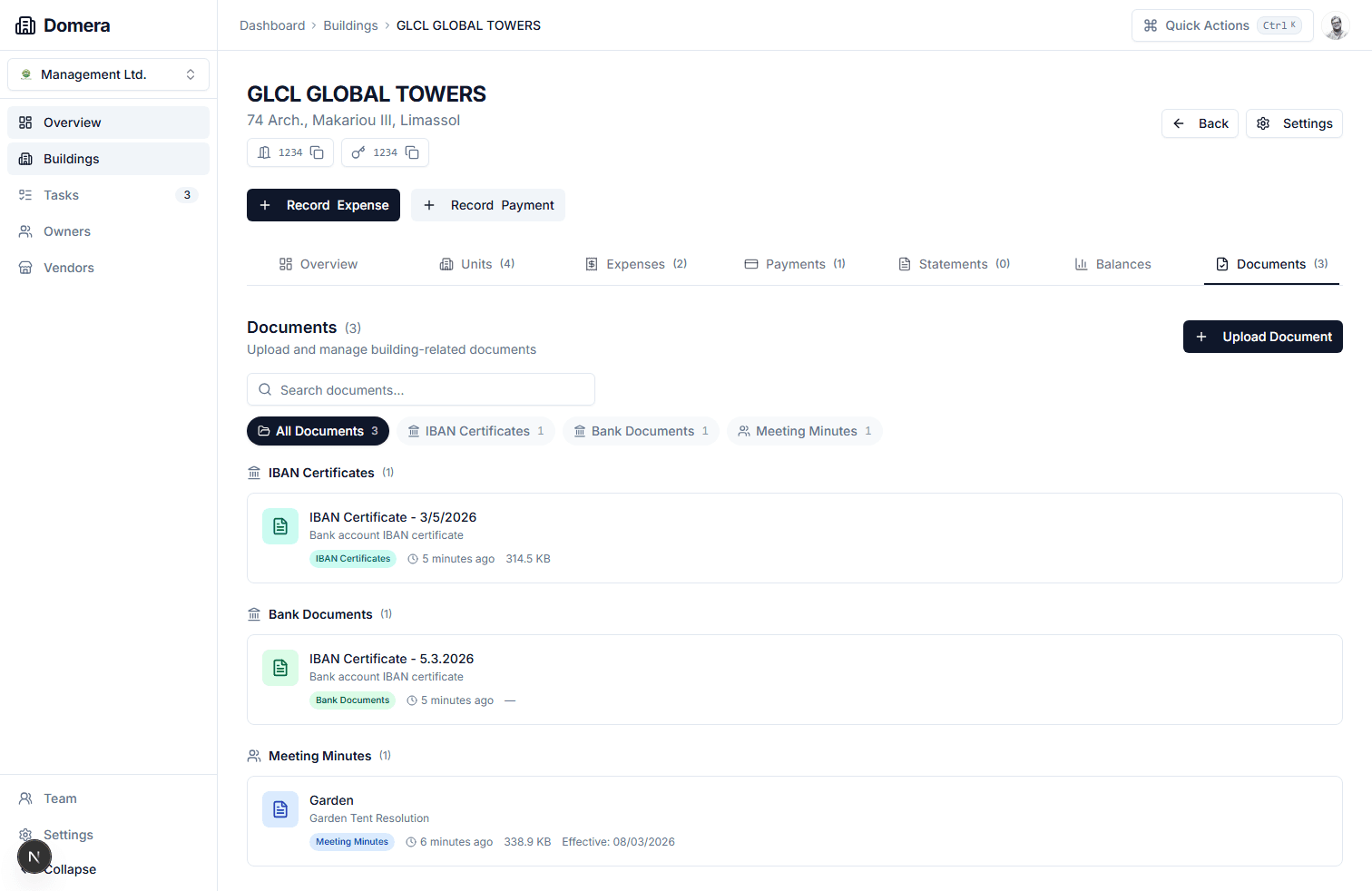The width and height of the screenshot is (1372, 891).
Task: Open Tasks in the sidebar
Action: (x=62, y=195)
